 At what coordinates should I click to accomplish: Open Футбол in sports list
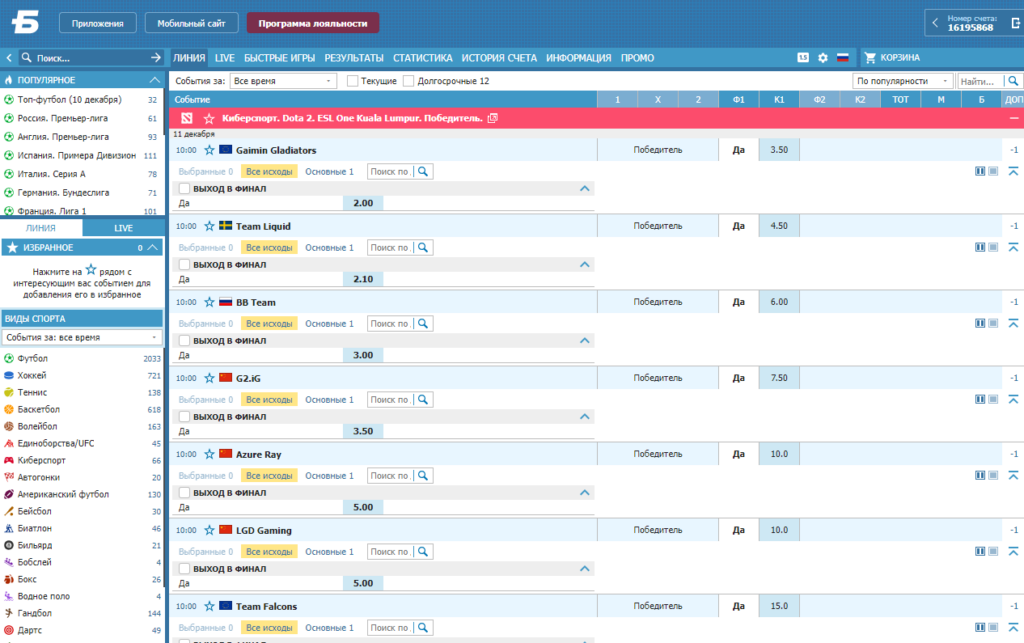click(33, 358)
